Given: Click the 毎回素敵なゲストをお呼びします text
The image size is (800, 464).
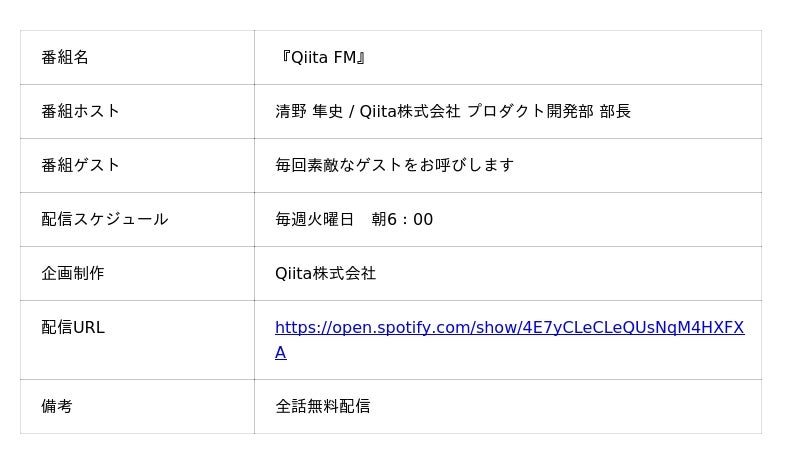Looking at the screenshot, I should [x=395, y=166].
